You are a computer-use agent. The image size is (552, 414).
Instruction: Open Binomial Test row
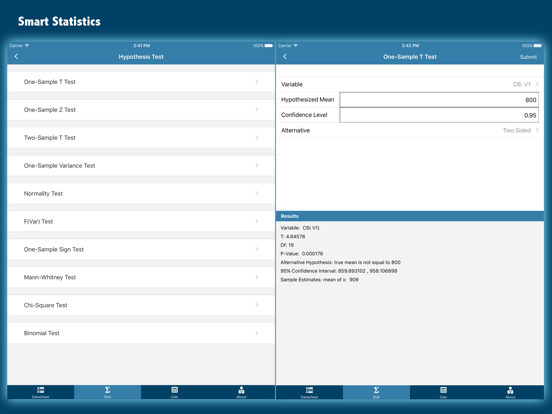point(141,333)
